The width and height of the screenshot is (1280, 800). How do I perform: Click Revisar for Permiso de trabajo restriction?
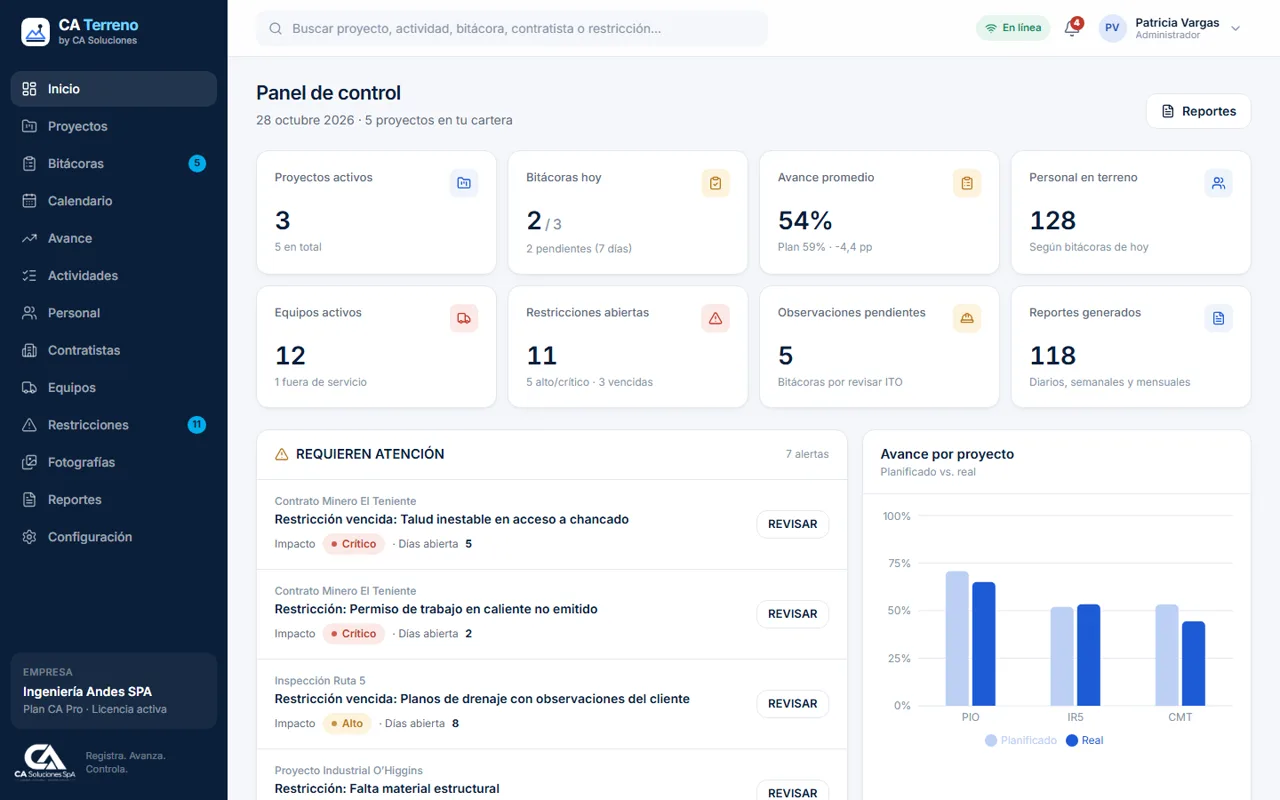coord(792,614)
